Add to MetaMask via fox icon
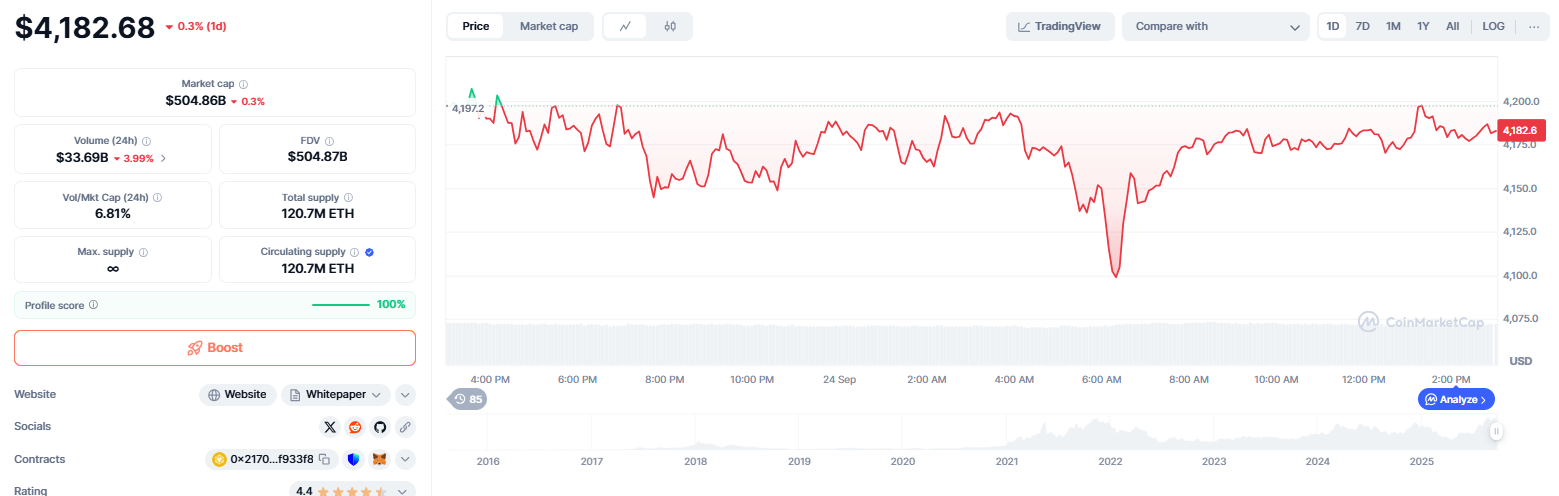 click(x=380, y=460)
